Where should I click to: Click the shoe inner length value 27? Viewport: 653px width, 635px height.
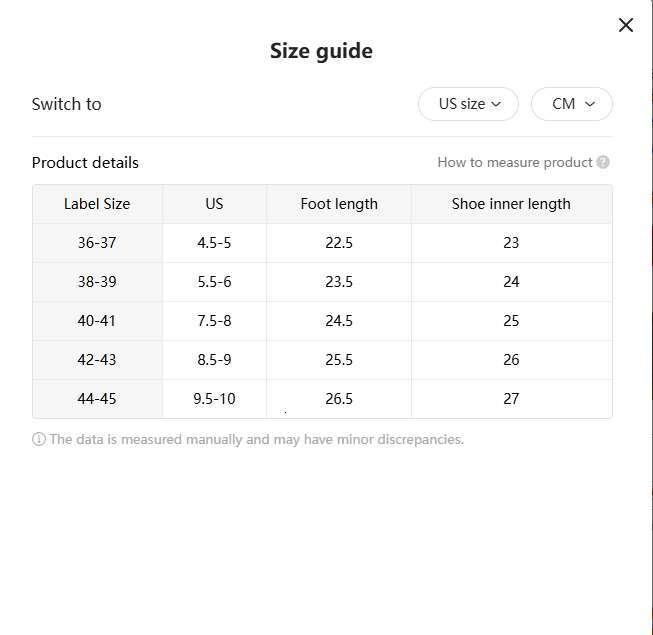(511, 399)
